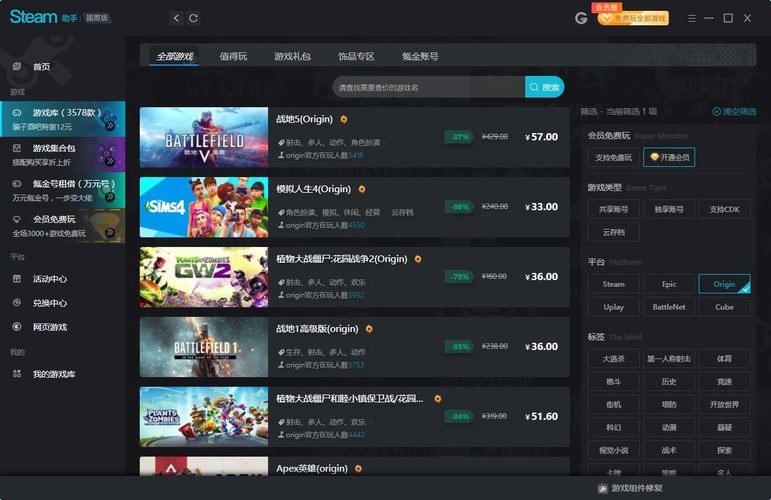Focus the game name search field
Screen dimensions: 771x500
[x=429, y=87]
